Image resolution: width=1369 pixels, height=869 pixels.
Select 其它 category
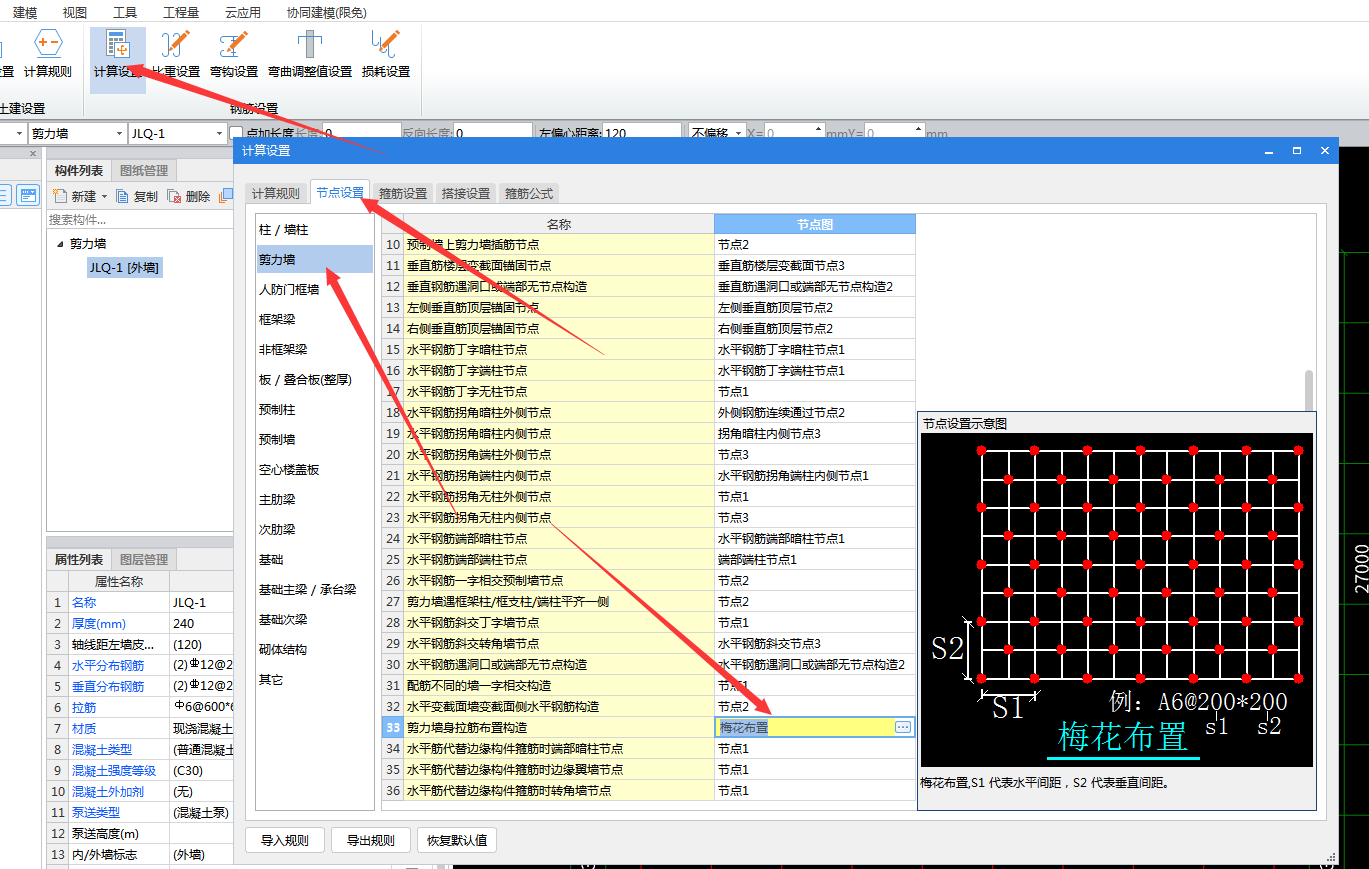[315, 679]
